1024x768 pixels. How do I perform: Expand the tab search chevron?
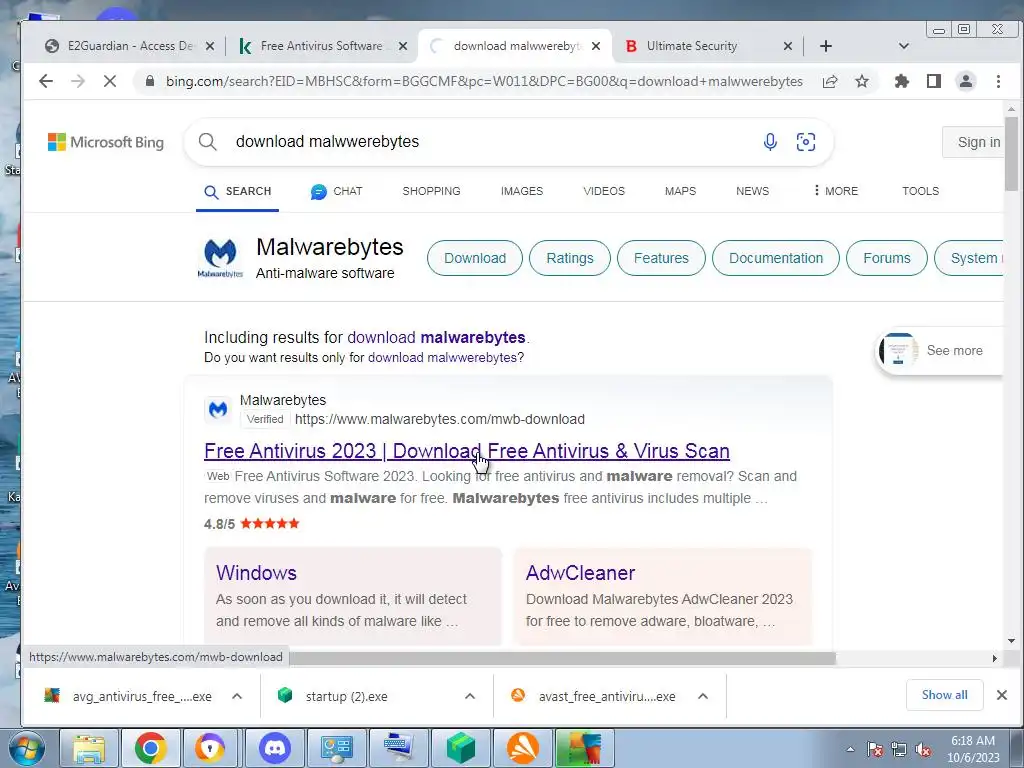904,46
